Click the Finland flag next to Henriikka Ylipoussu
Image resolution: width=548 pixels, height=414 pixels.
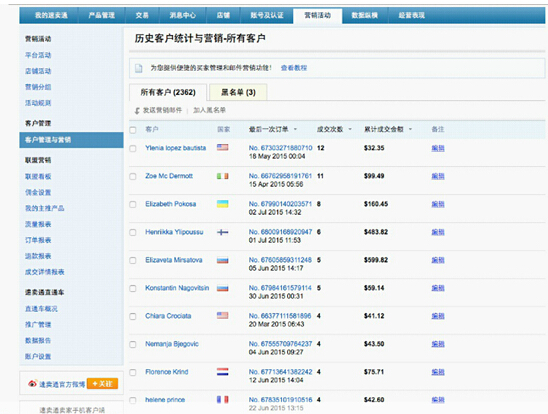coord(222,232)
